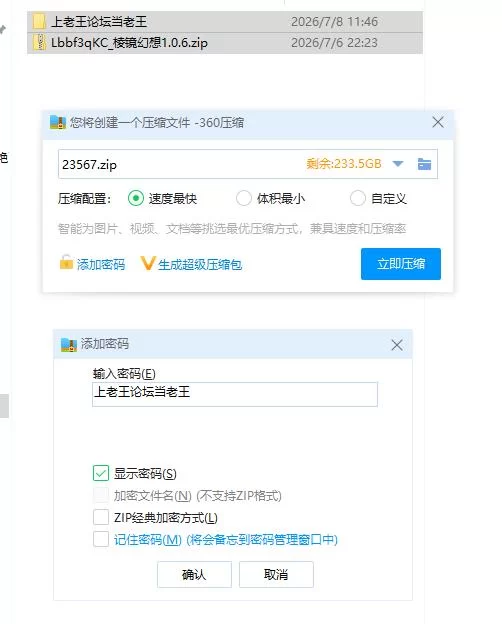Cancel password dialog with 取消 button
The width and height of the screenshot is (502, 624).
tap(276, 574)
